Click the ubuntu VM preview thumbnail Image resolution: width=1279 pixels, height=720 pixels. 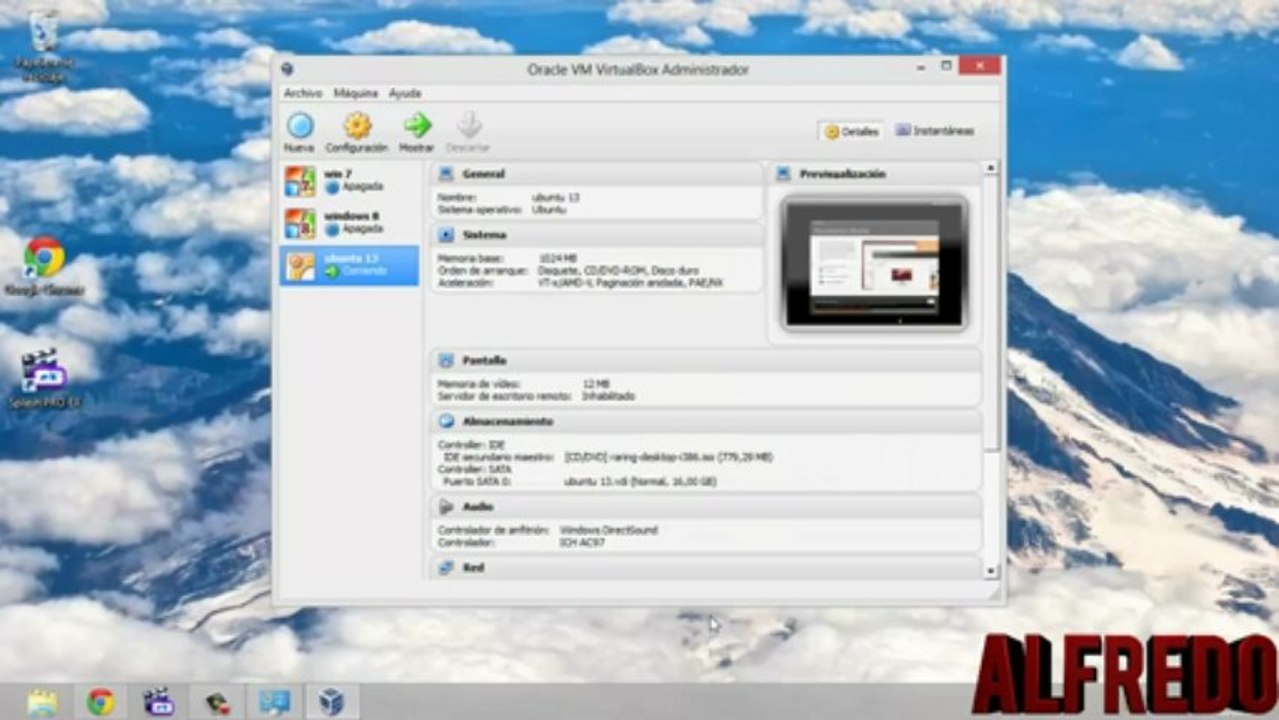pos(874,263)
